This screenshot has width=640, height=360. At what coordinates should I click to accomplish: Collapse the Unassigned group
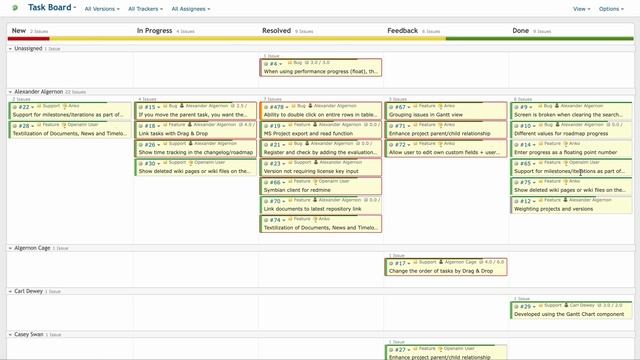pos(10,49)
